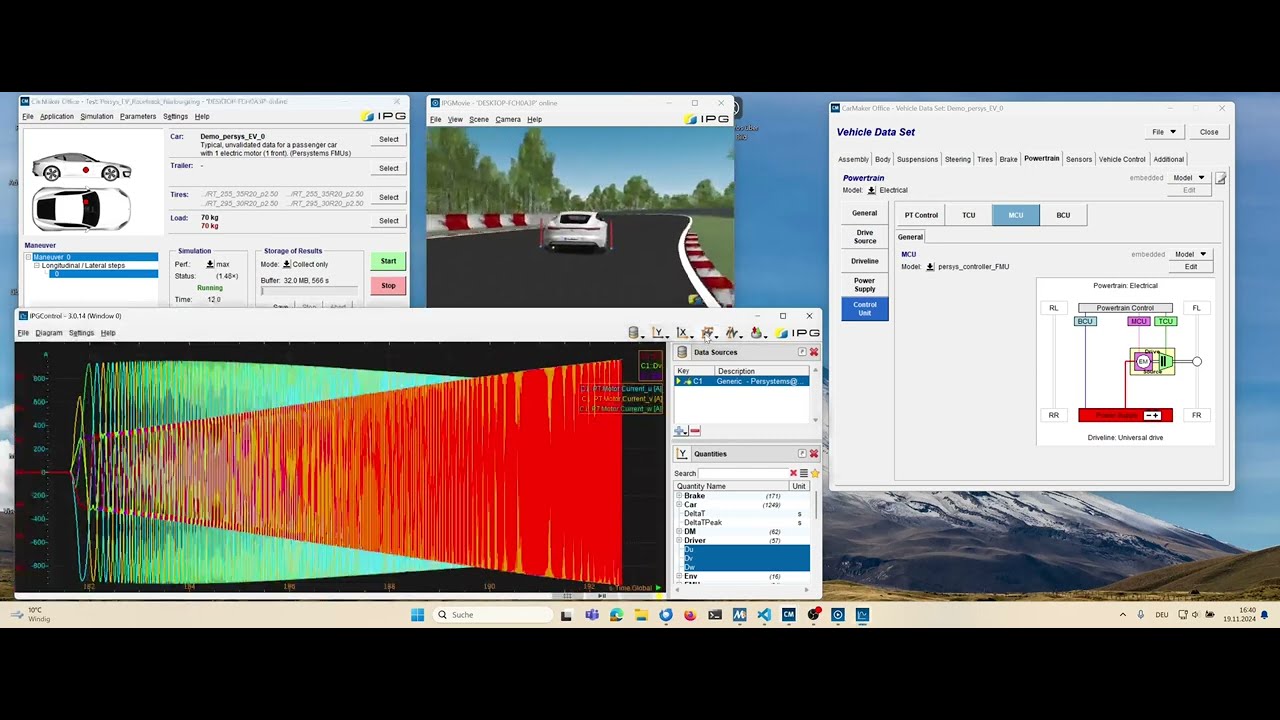Image resolution: width=1280 pixels, height=720 pixels.
Task: Open the Diagram menu in IPGControl
Action: click(x=49, y=333)
